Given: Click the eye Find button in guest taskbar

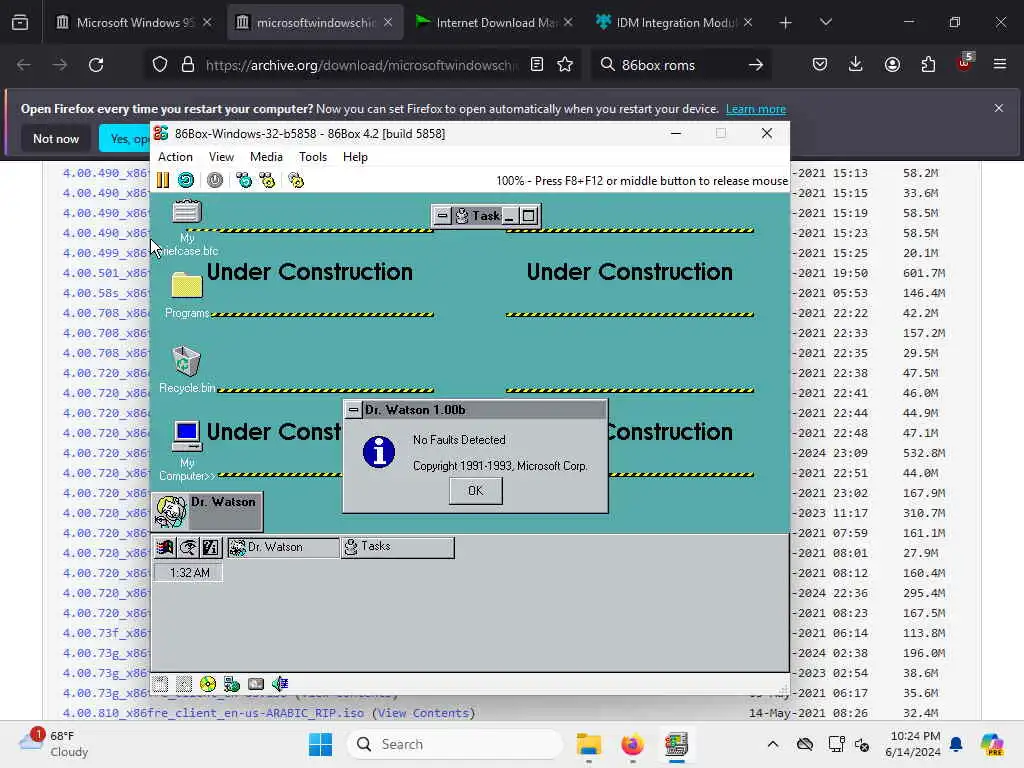Looking at the screenshot, I should 188,547.
